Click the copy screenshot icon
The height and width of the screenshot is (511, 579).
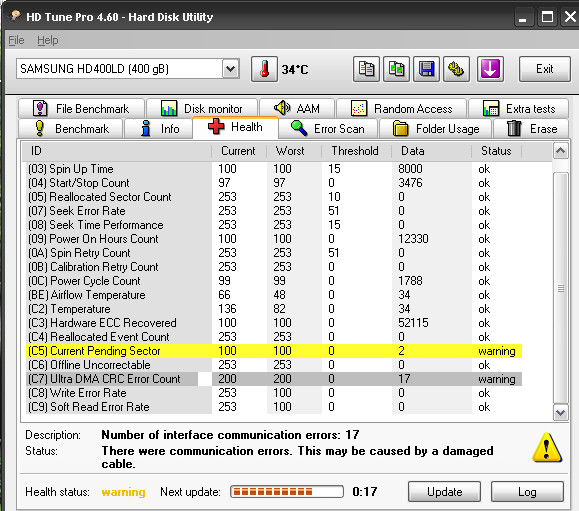397,69
